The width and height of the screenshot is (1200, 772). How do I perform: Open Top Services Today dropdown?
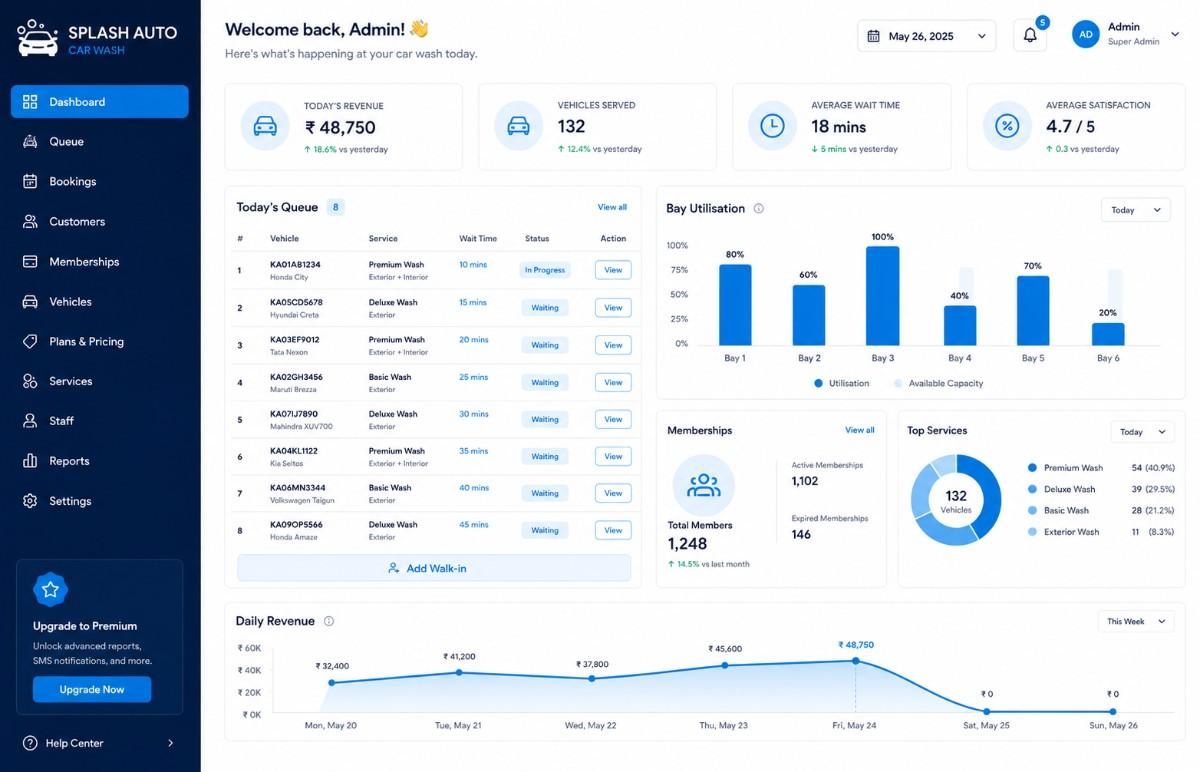pos(1142,432)
